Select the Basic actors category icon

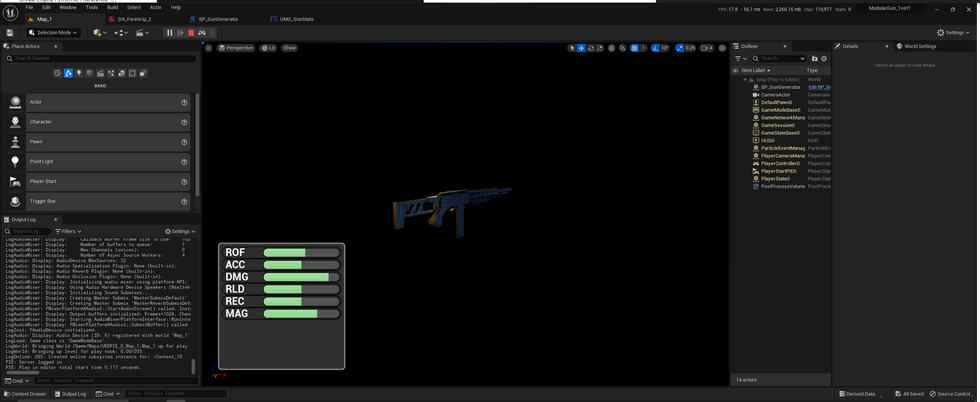(x=68, y=73)
